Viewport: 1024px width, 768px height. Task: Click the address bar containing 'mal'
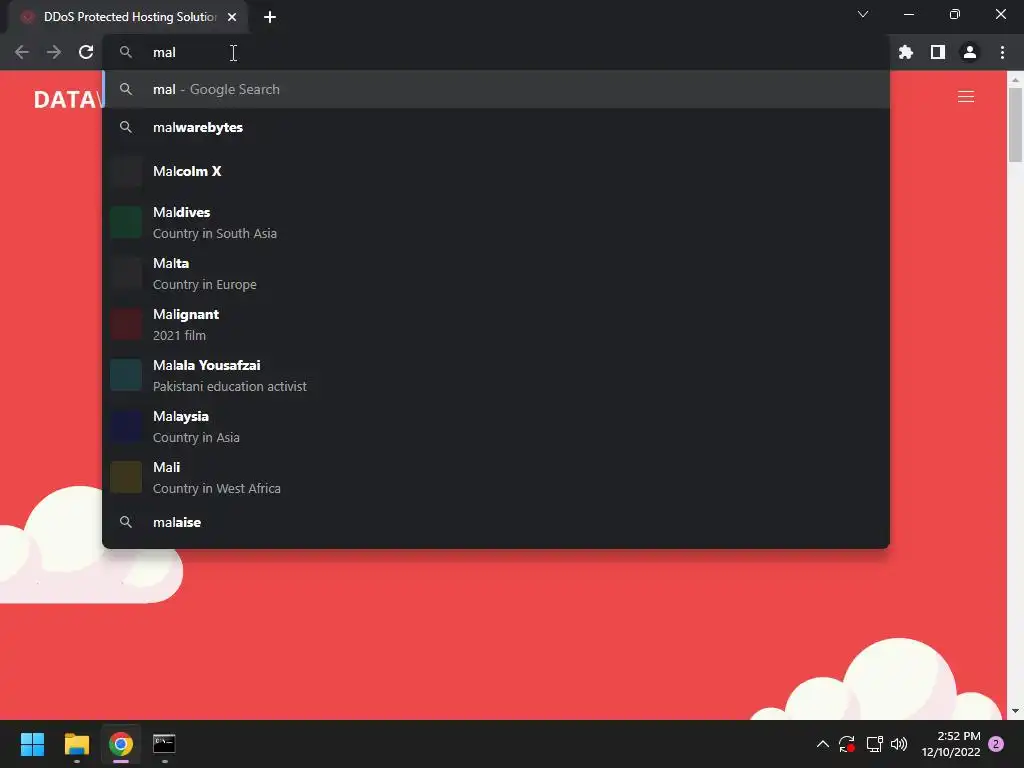pyautogui.click(x=496, y=52)
